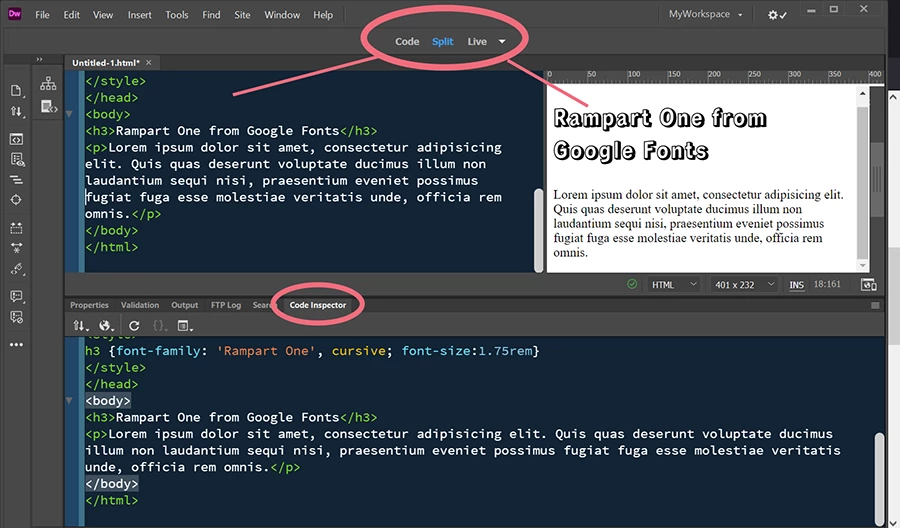Viewport: 900px width, 528px height.
Task: Click the Select Parent Tag icon
Action: coord(17,269)
